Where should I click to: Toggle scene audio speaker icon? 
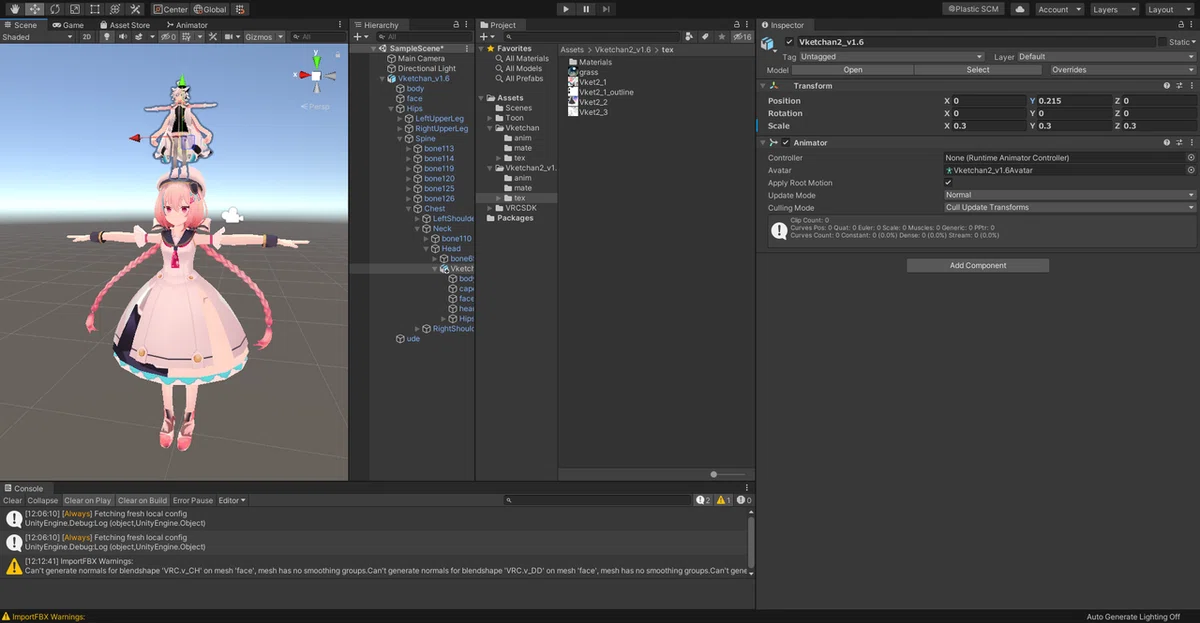click(x=123, y=37)
